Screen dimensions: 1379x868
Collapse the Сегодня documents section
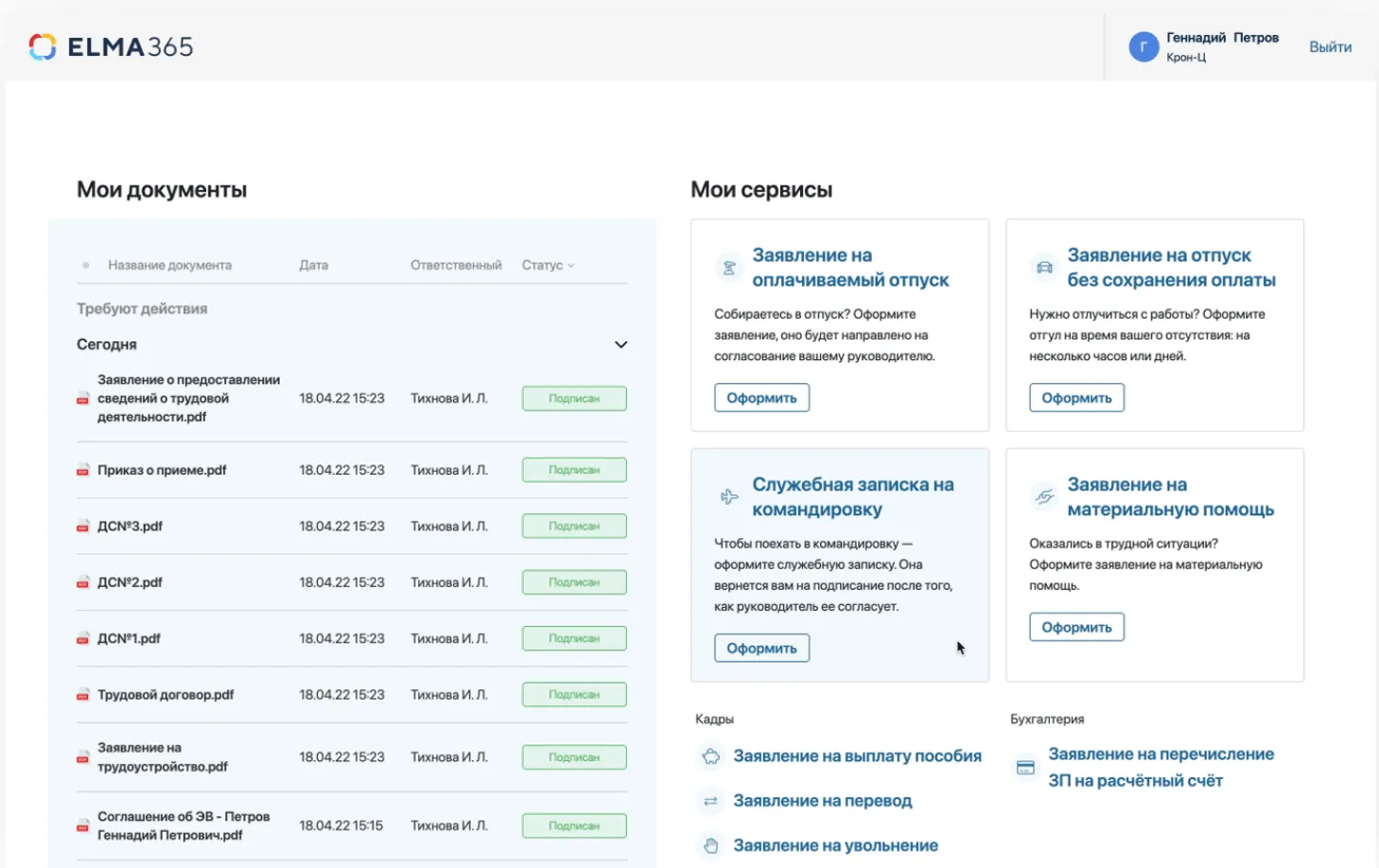(621, 344)
